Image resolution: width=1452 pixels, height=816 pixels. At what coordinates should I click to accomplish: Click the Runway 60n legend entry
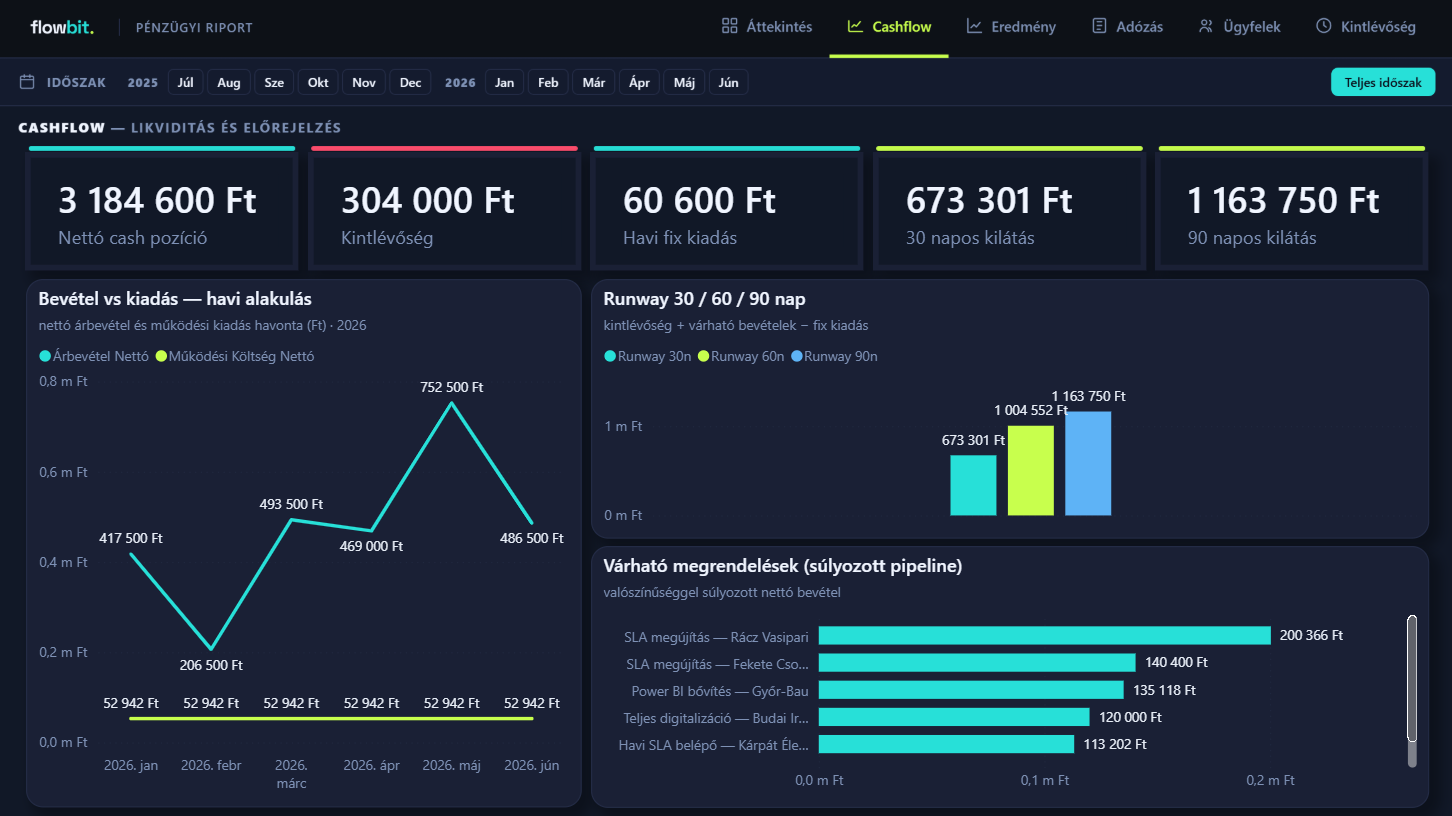coord(741,356)
